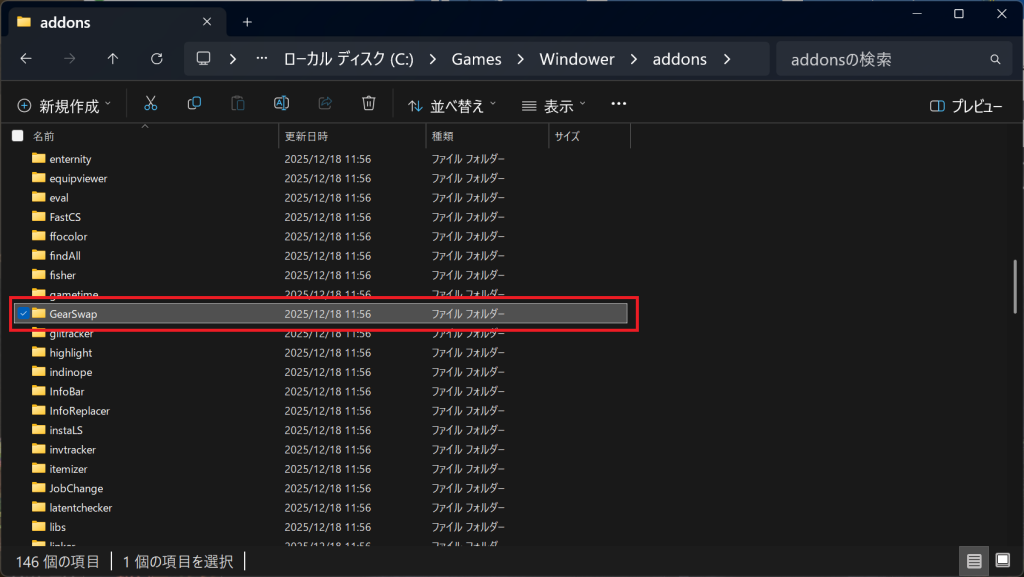Click Windower in the breadcrumb path

(577, 59)
